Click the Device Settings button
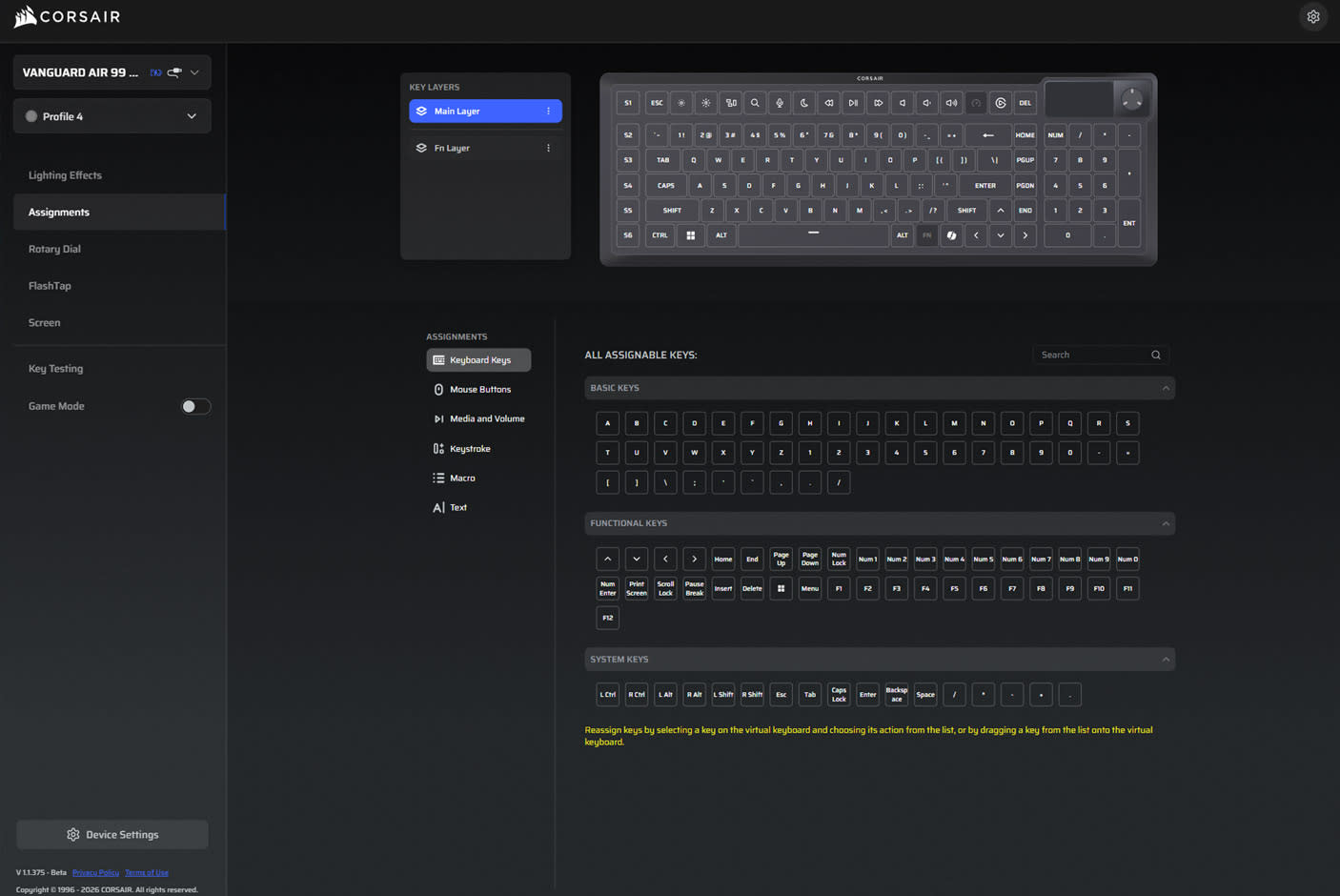Screen dimensions: 1340x896 point(112,835)
